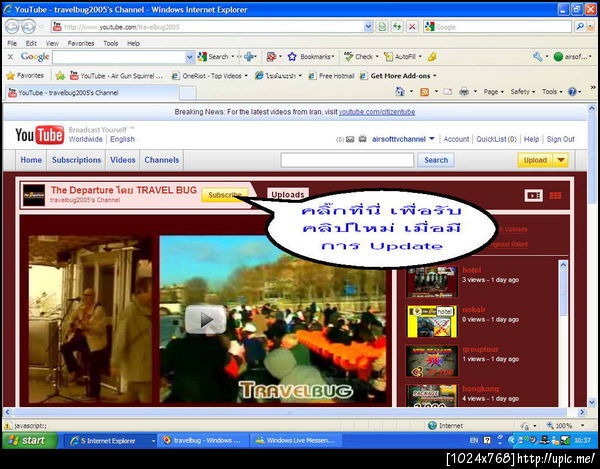The image size is (600, 469).
Task: Open the Help menu in the menu bar
Action: click(133, 43)
